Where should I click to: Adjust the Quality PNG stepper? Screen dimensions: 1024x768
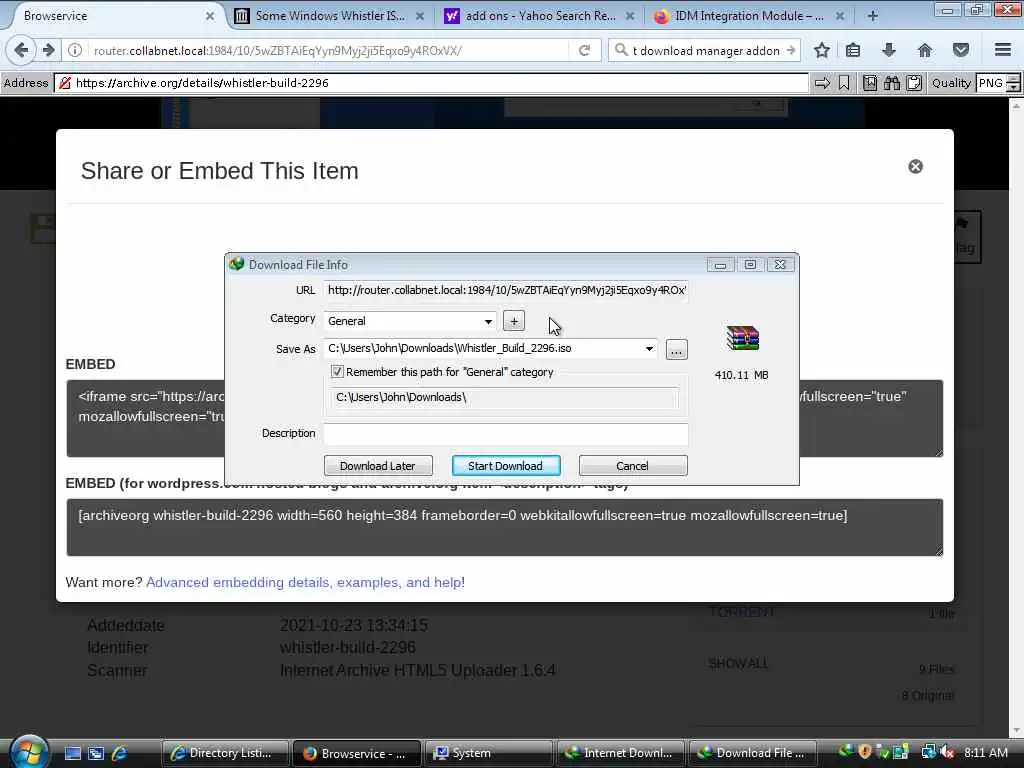coord(1013,83)
